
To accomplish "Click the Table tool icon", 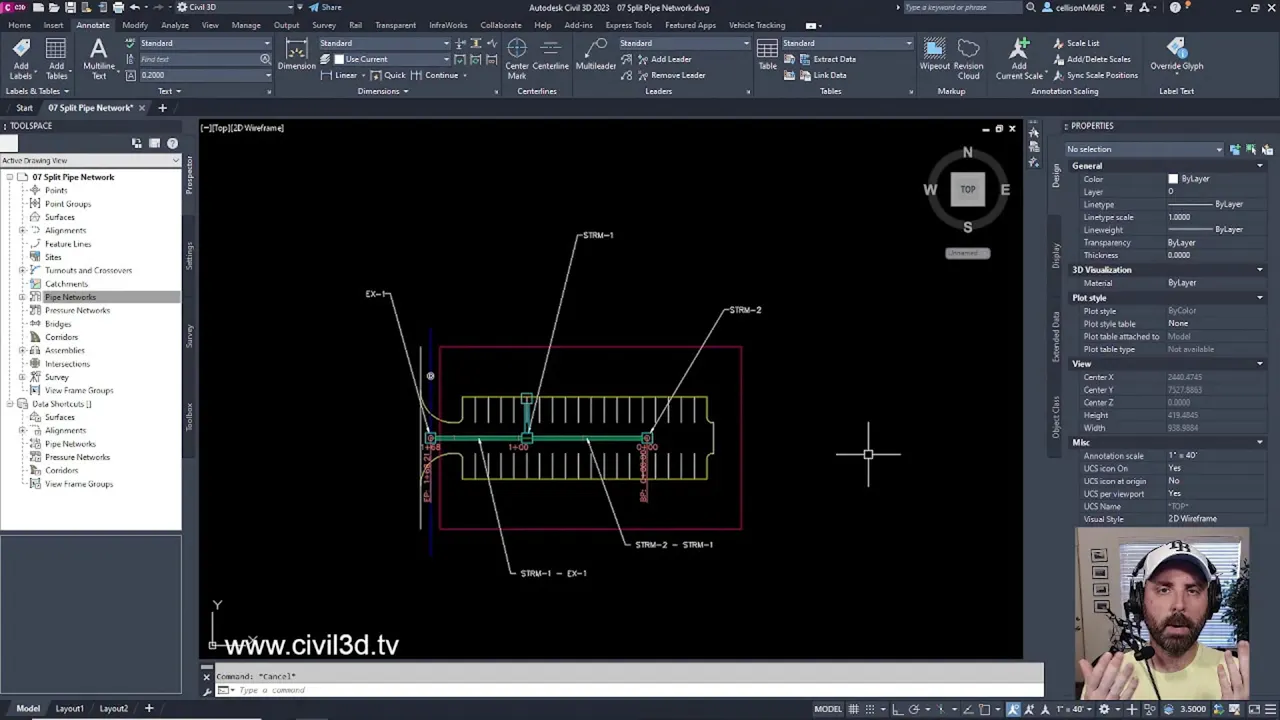I will [767, 50].
